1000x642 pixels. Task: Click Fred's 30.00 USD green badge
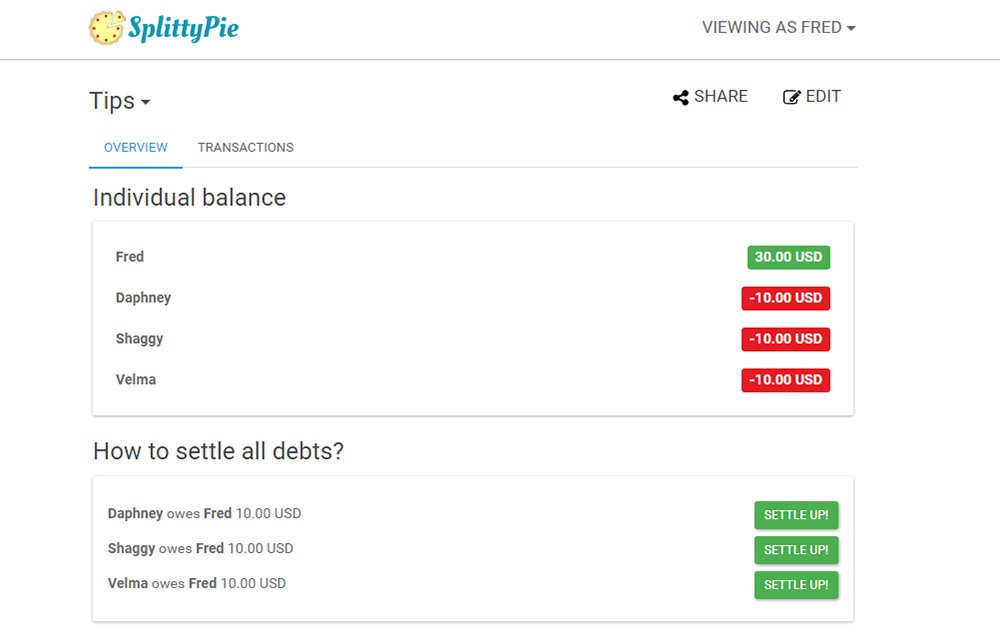(788, 258)
